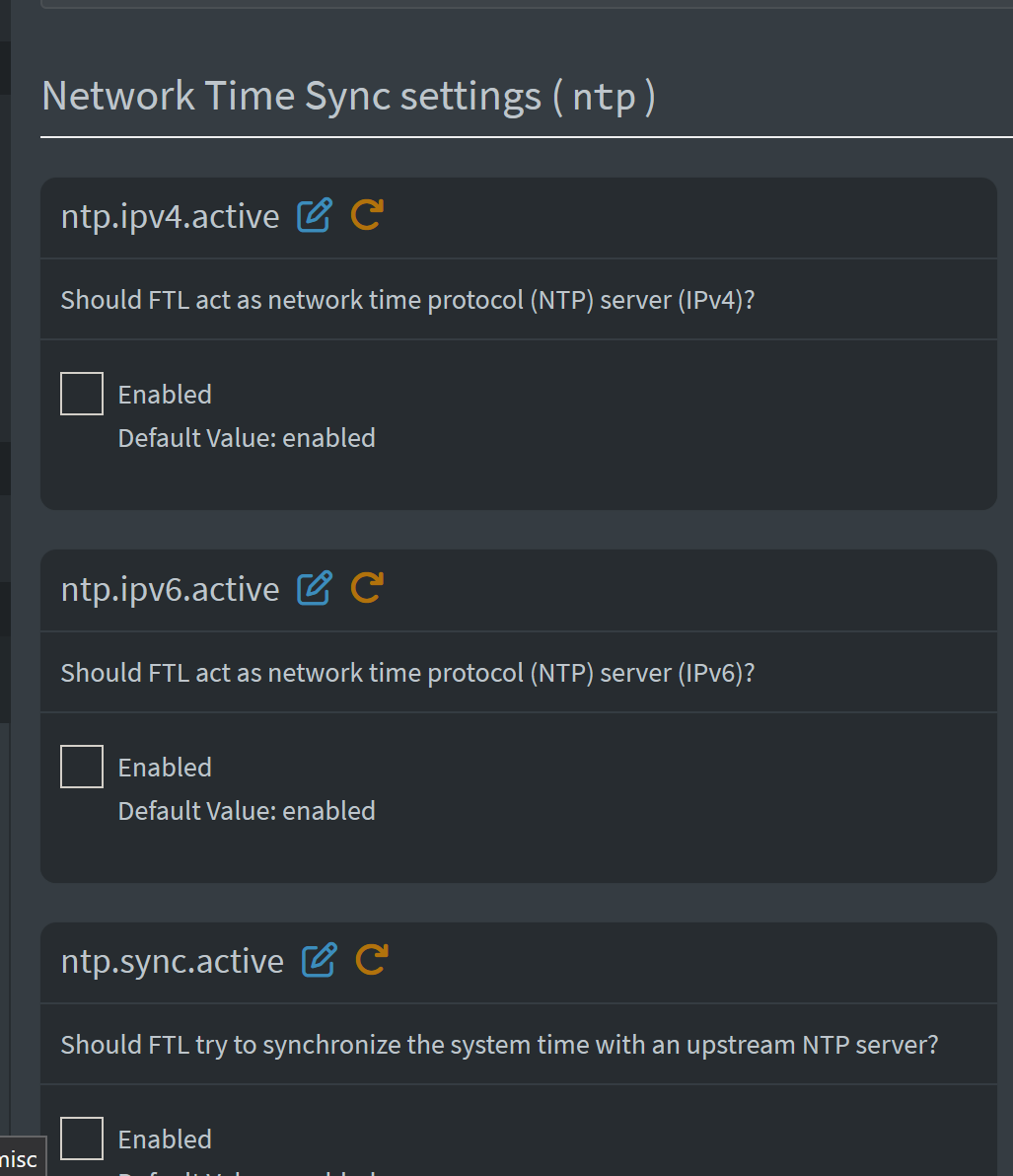Click the ntp.sync.active setting title

tap(173, 961)
